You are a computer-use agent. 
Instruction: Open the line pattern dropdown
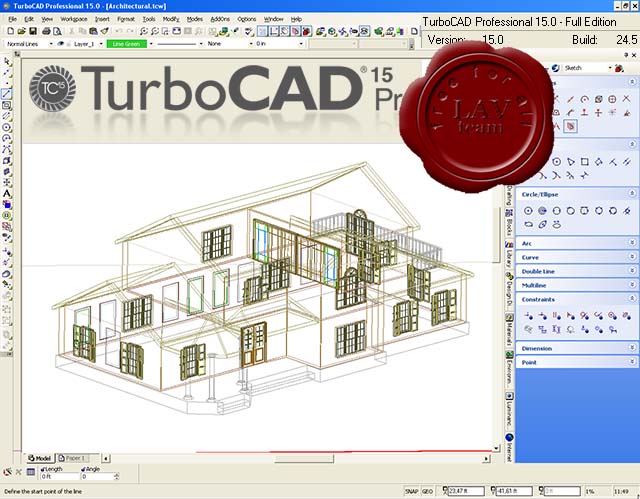click(x=201, y=44)
